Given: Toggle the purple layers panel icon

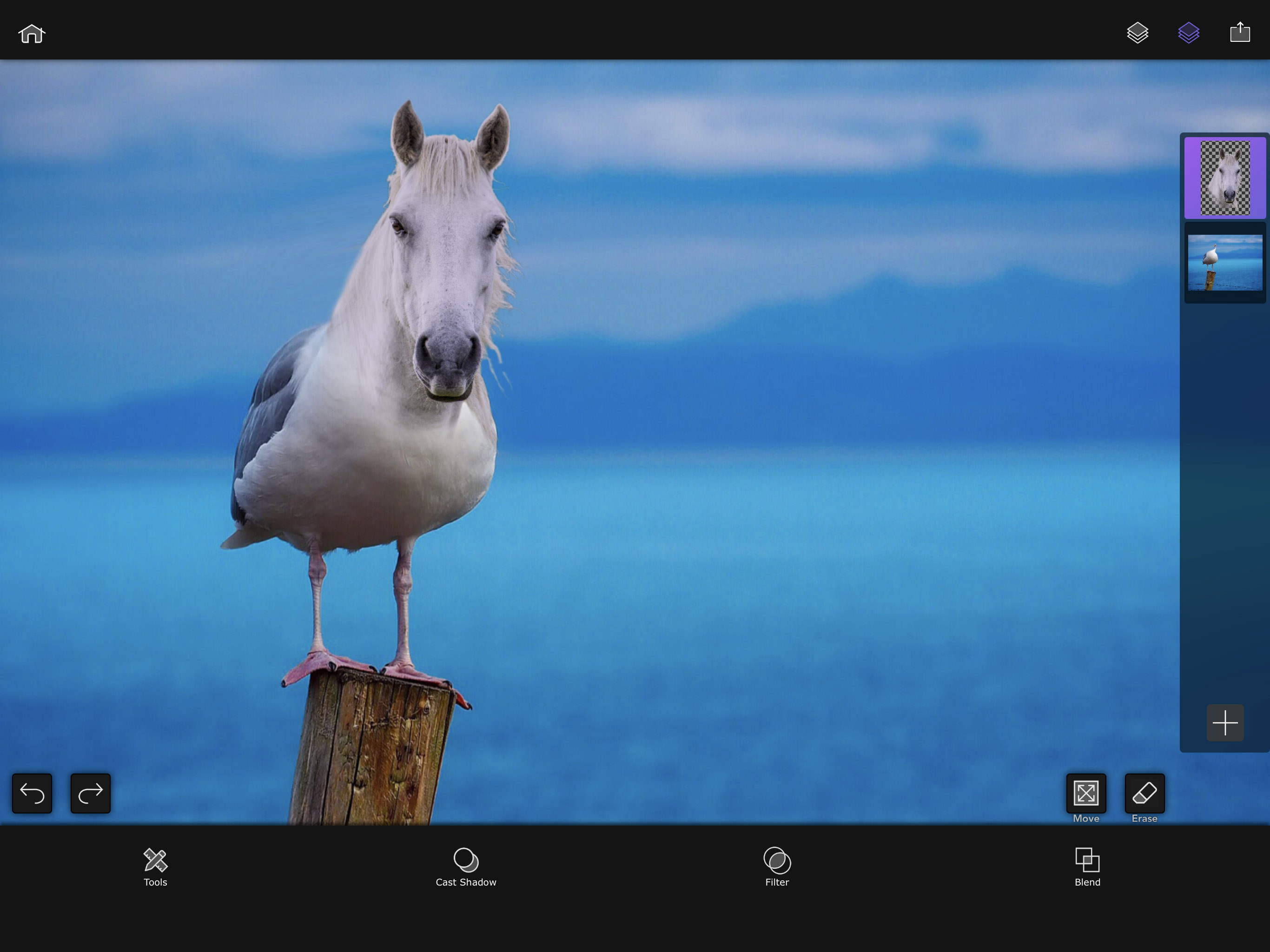Looking at the screenshot, I should [1189, 33].
